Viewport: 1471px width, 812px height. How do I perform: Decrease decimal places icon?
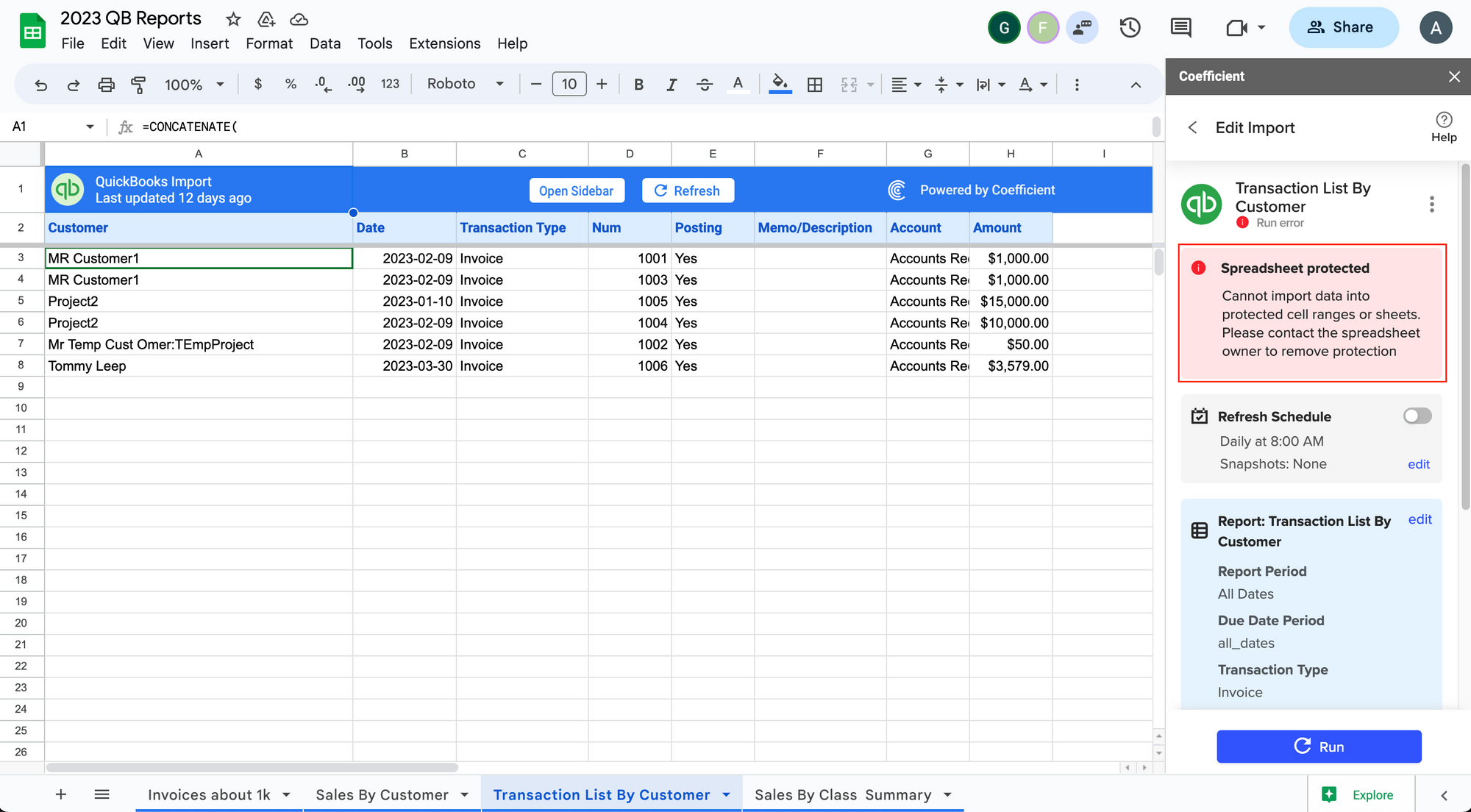pos(323,84)
